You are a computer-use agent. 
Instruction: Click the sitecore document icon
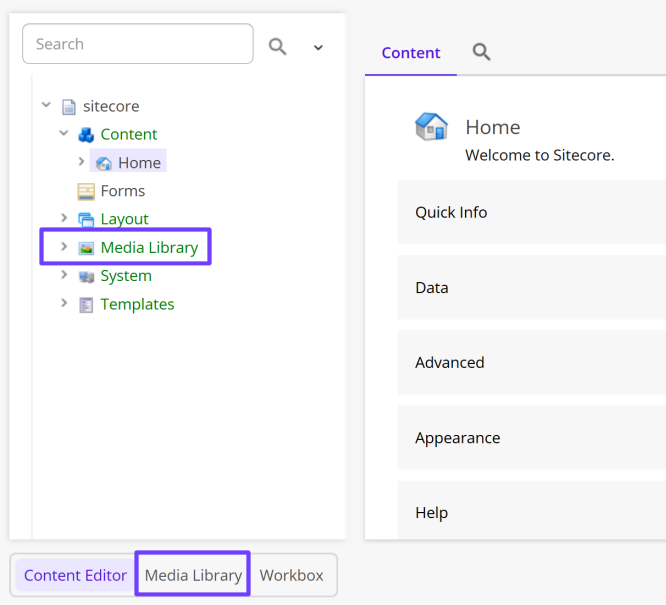point(69,107)
